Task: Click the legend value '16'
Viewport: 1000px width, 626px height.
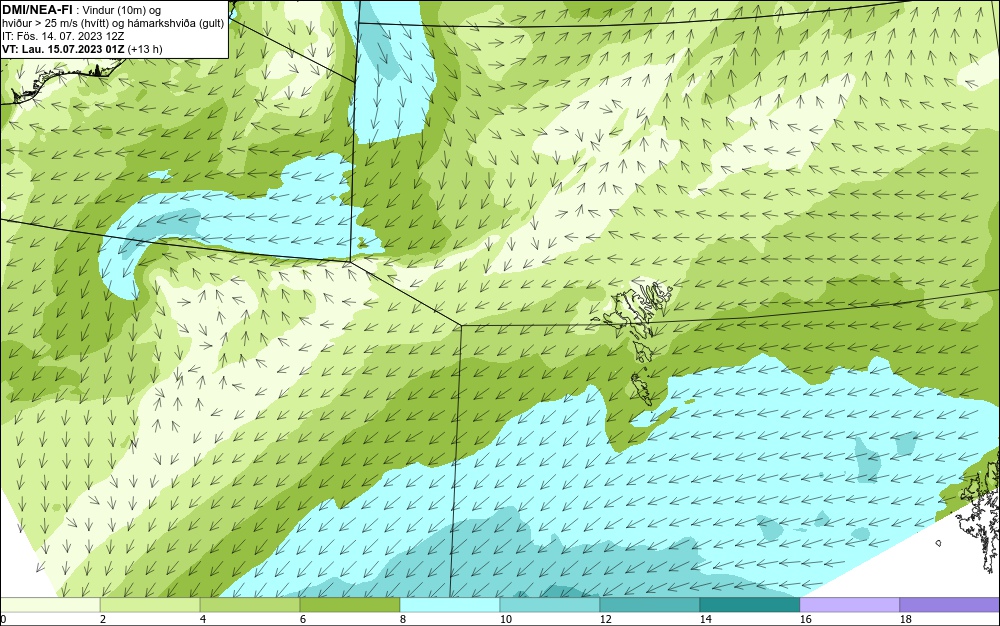Action: [805, 619]
